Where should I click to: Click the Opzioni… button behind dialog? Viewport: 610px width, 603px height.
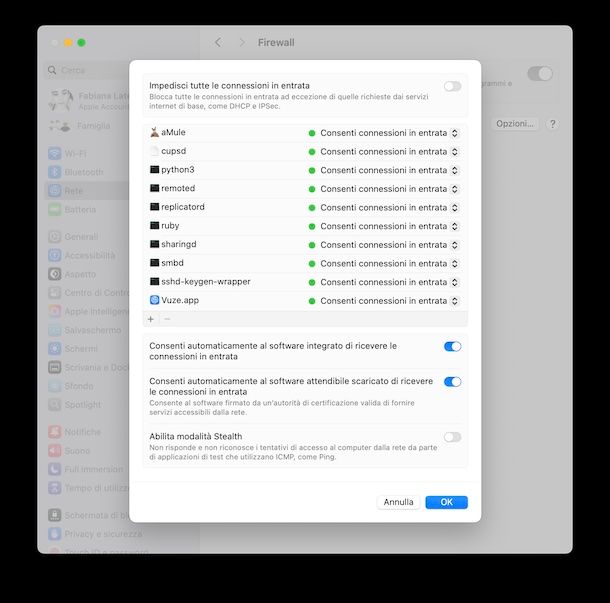click(x=514, y=124)
